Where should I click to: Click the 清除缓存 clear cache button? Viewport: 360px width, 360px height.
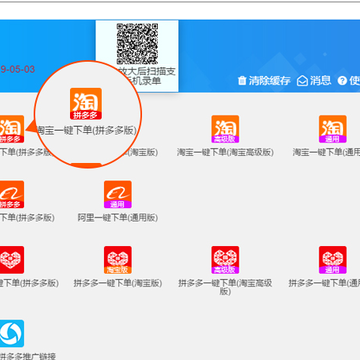(x=264, y=81)
